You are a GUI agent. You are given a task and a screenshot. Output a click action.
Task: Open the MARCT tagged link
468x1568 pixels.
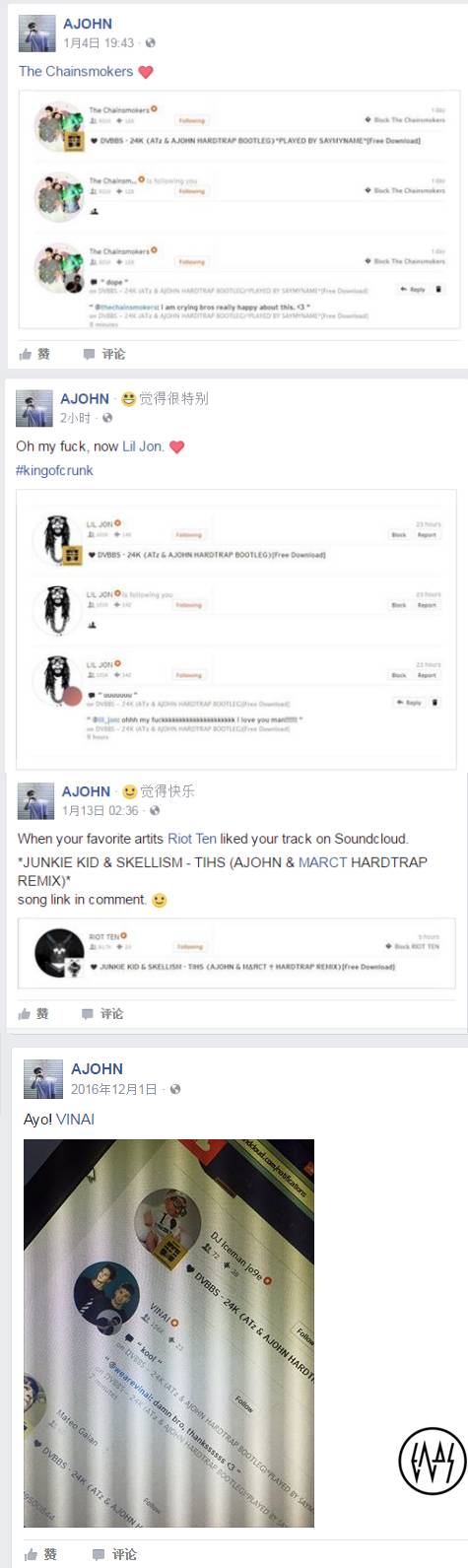(x=322, y=862)
